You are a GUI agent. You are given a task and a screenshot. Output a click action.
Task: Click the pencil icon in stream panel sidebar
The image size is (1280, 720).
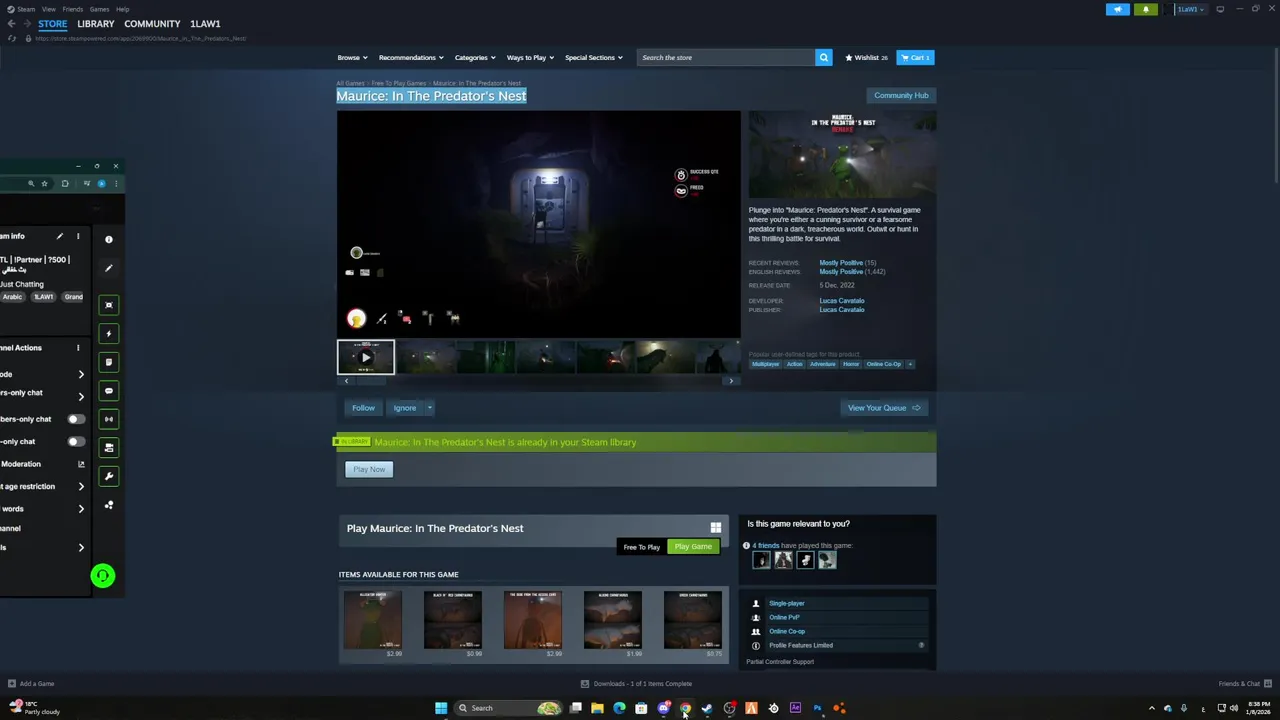coord(109,268)
